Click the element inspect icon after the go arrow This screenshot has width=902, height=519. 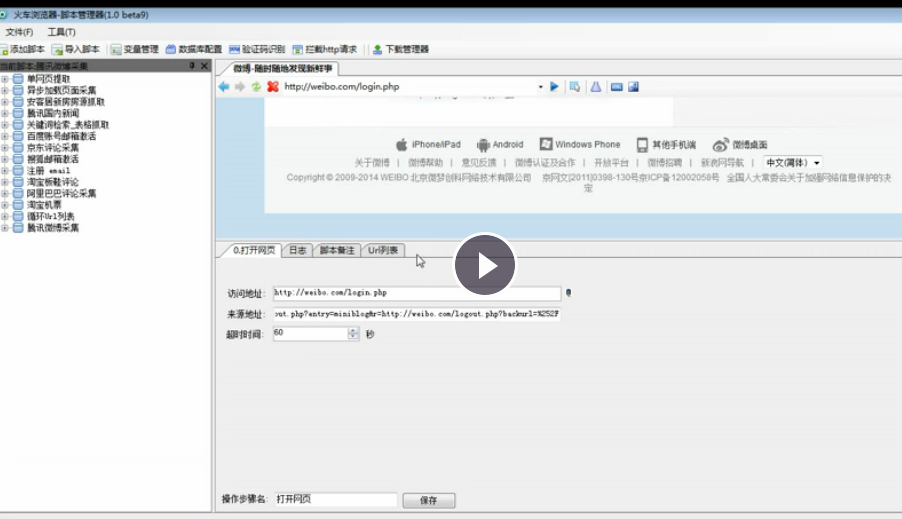575,87
